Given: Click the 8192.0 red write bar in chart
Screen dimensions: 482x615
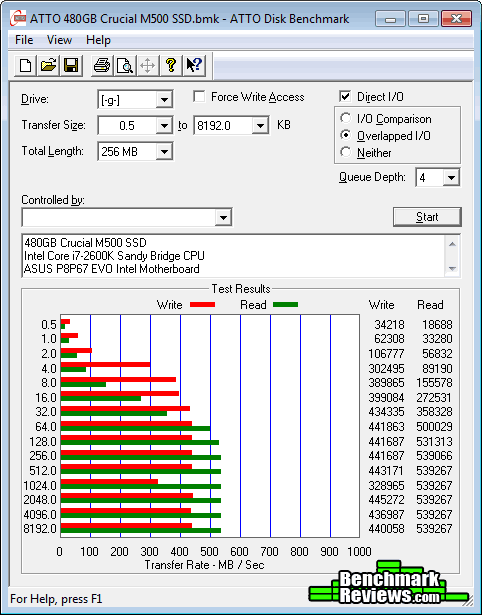Looking at the screenshot, I should pos(126,526).
